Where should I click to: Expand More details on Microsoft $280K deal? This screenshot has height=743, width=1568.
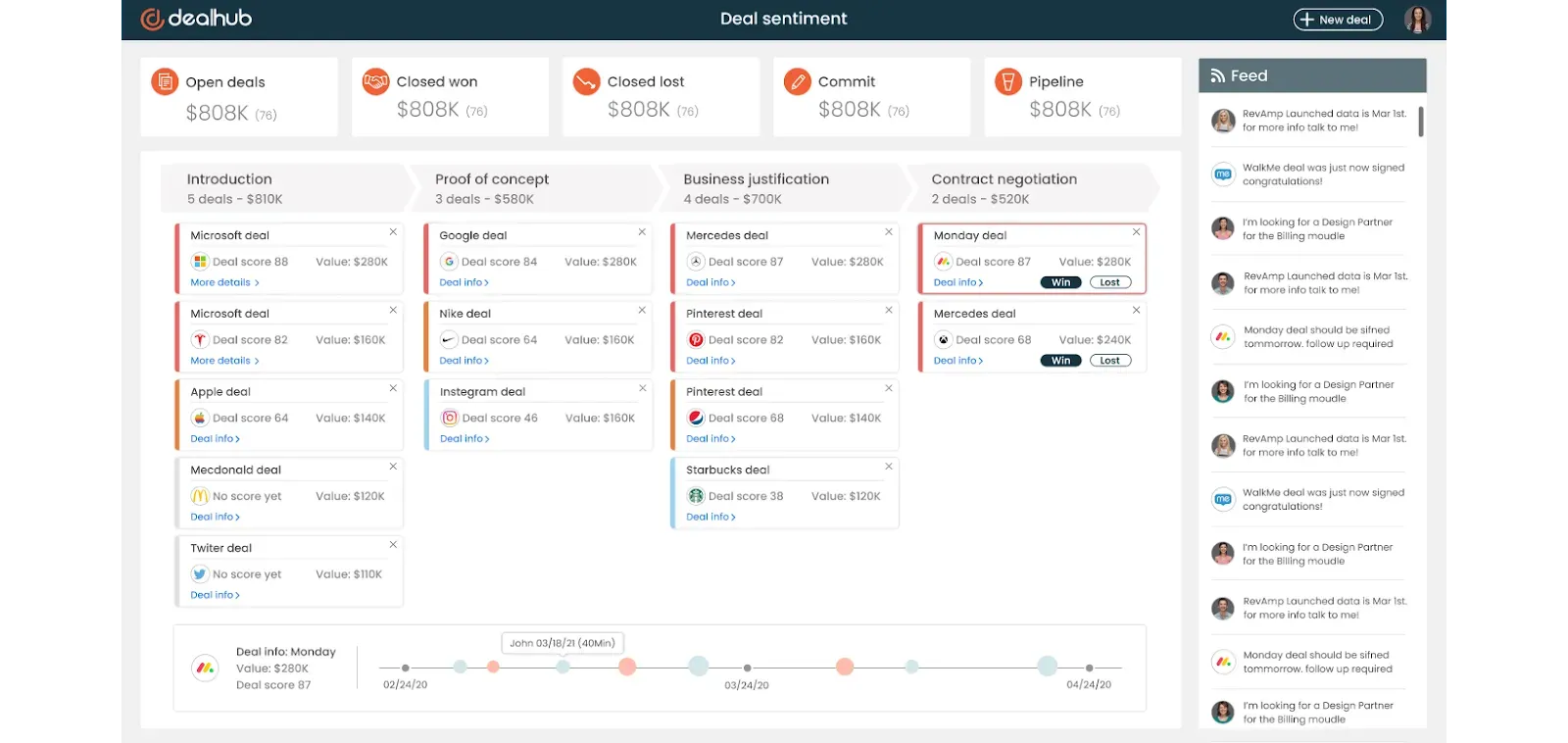coord(224,282)
